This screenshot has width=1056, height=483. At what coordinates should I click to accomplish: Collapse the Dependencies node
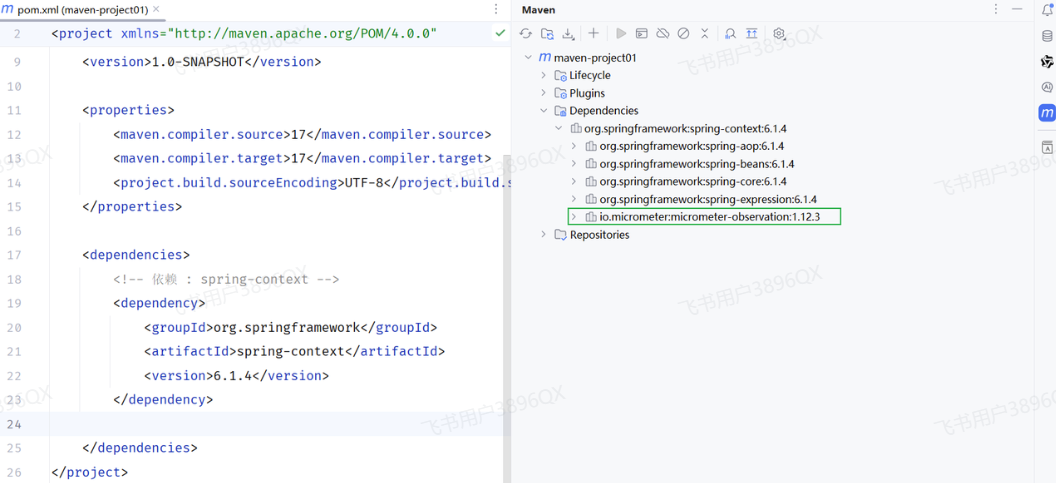(543, 110)
